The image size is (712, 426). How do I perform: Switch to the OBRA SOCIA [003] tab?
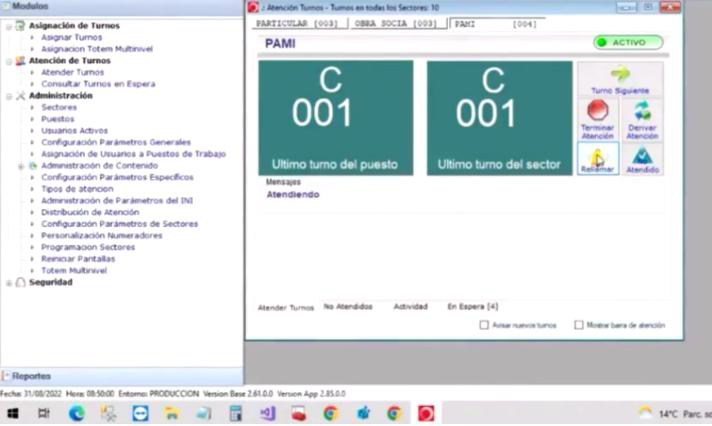[396, 23]
